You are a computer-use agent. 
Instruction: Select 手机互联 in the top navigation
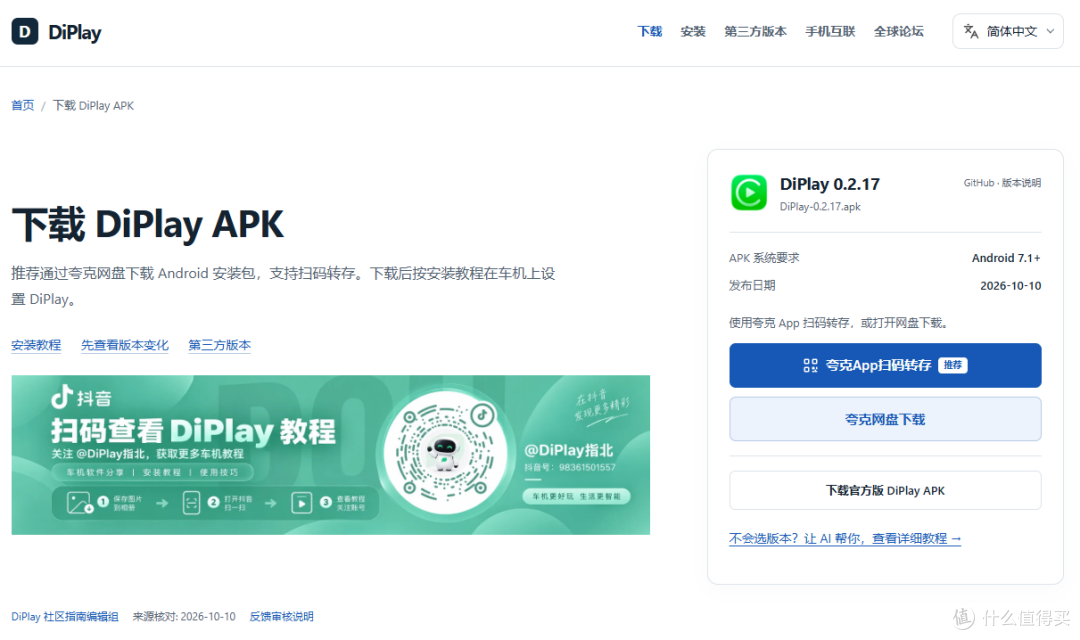pos(830,32)
